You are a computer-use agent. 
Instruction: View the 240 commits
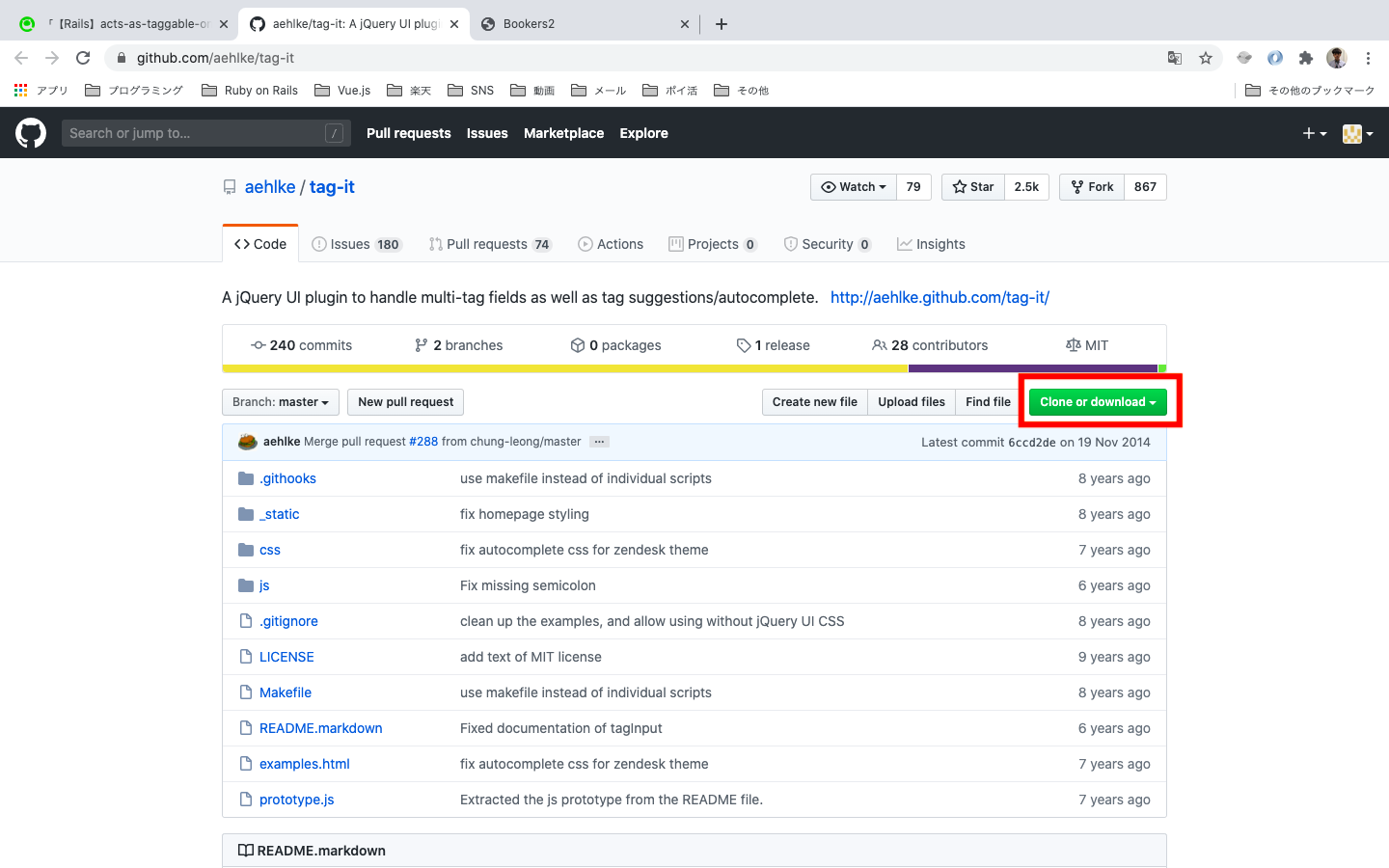(x=301, y=345)
